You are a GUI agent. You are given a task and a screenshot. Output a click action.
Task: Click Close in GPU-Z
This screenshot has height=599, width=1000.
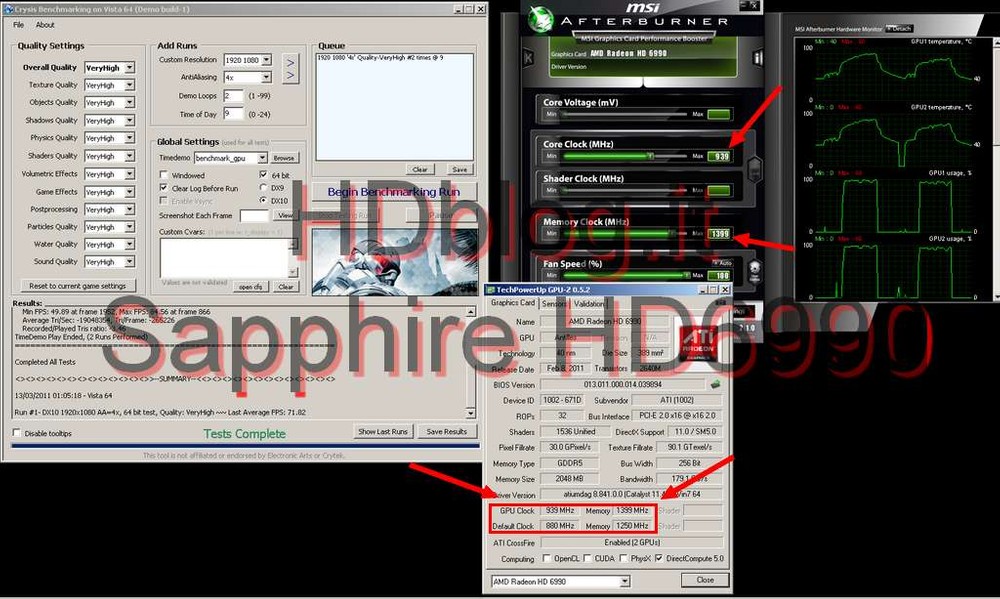705,580
